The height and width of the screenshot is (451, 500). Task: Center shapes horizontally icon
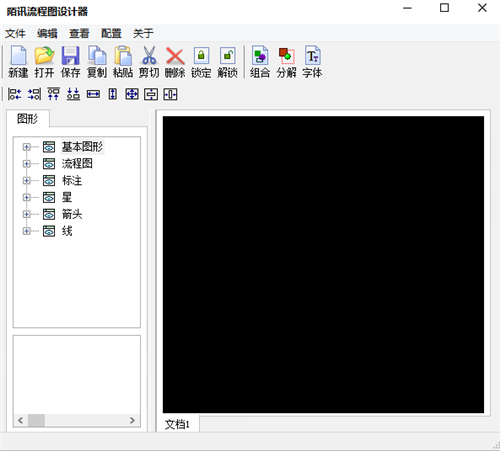[x=170, y=94]
